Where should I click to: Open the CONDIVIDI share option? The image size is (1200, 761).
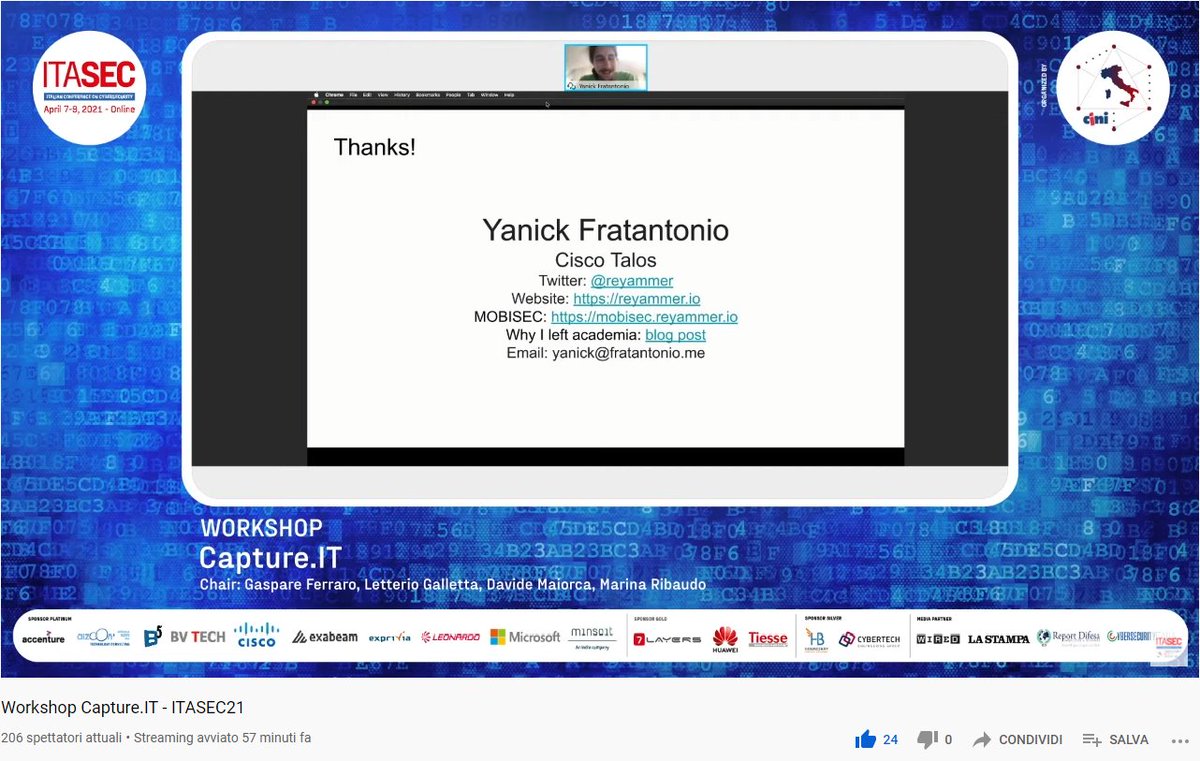tap(1017, 740)
